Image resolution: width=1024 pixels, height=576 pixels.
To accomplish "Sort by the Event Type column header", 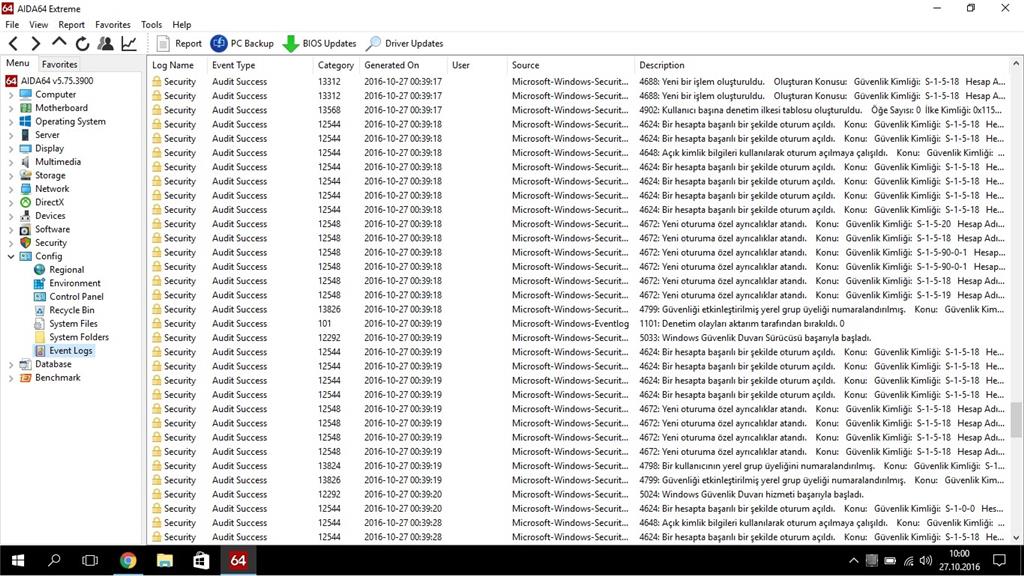I will point(260,65).
